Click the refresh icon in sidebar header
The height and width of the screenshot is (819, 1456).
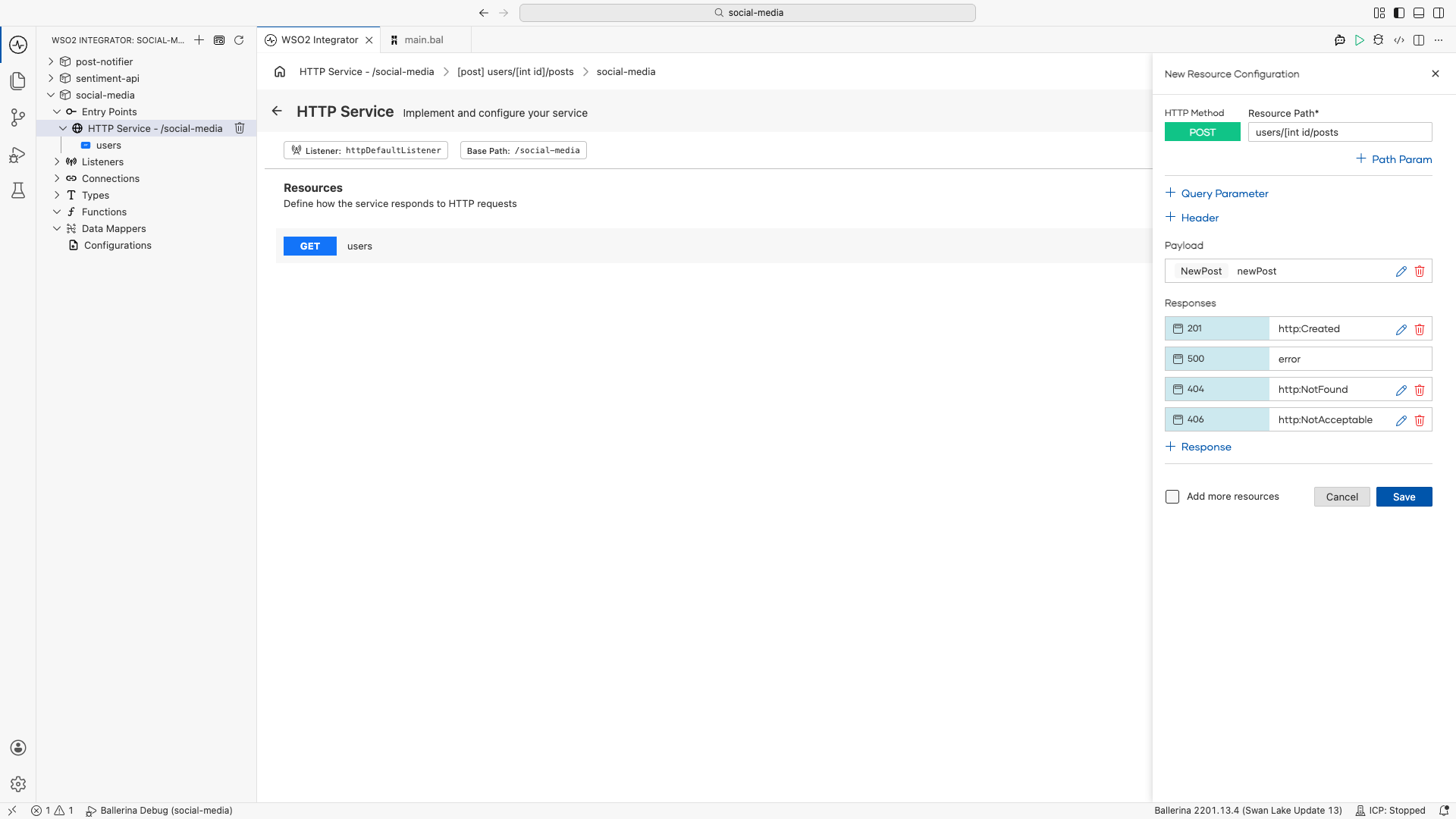pos(239,40)
